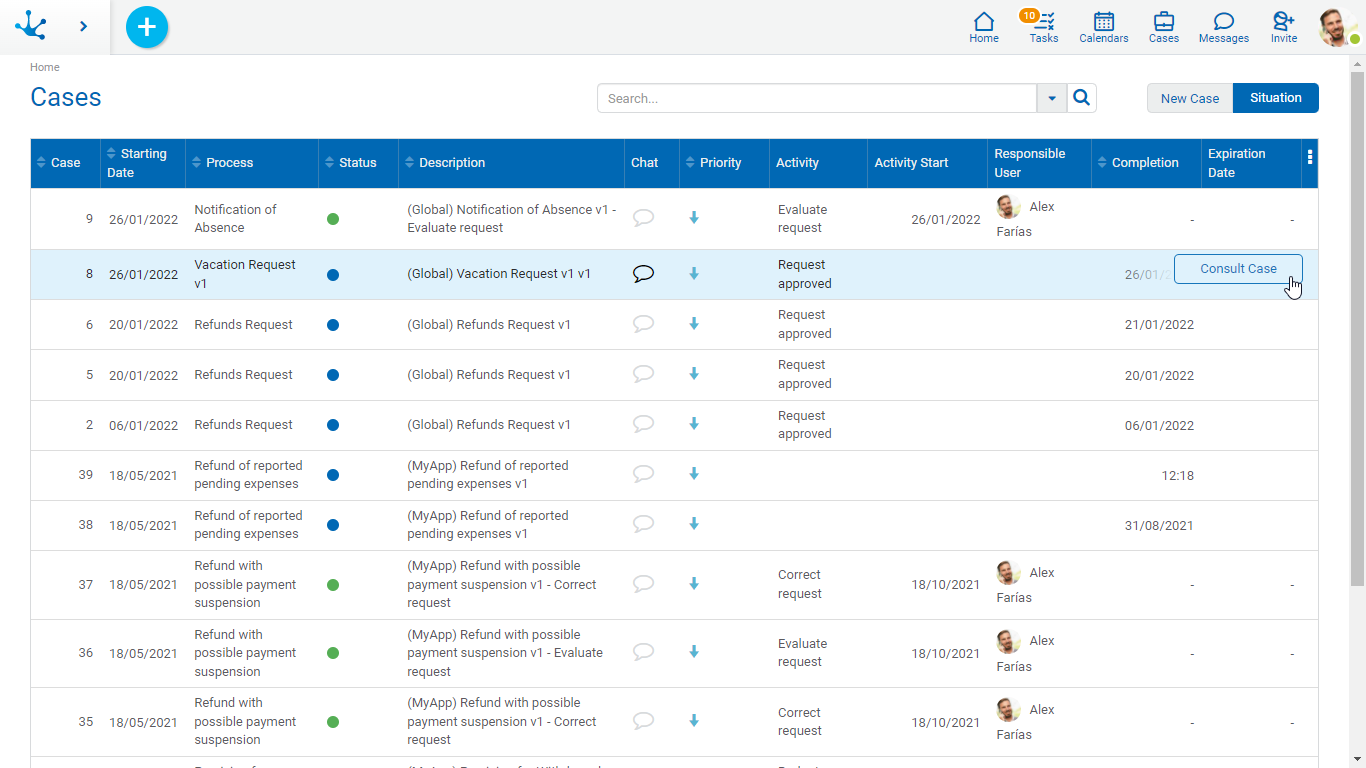Expand the search options dropdown arrow
Viewport: 1366px width, 768px height.
(1051, 98)
